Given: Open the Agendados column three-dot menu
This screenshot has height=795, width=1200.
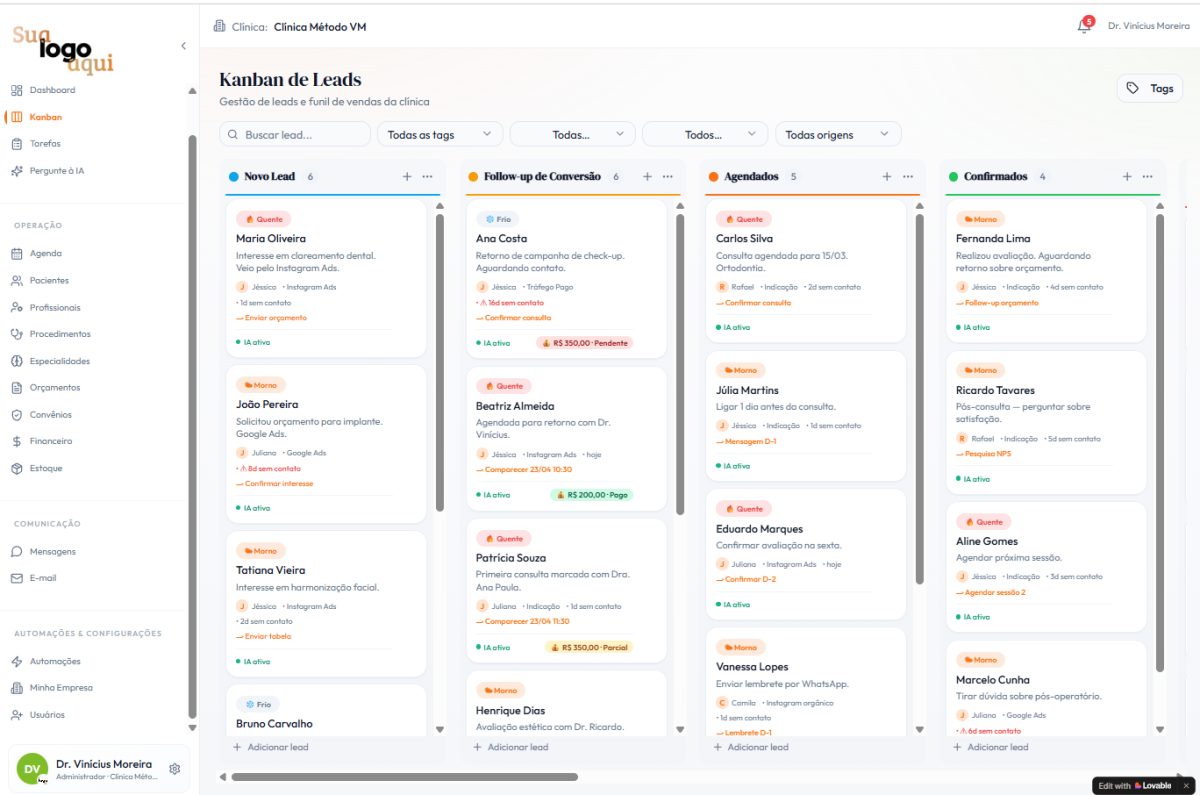Looking at the screenshot, I should (907, 177).
